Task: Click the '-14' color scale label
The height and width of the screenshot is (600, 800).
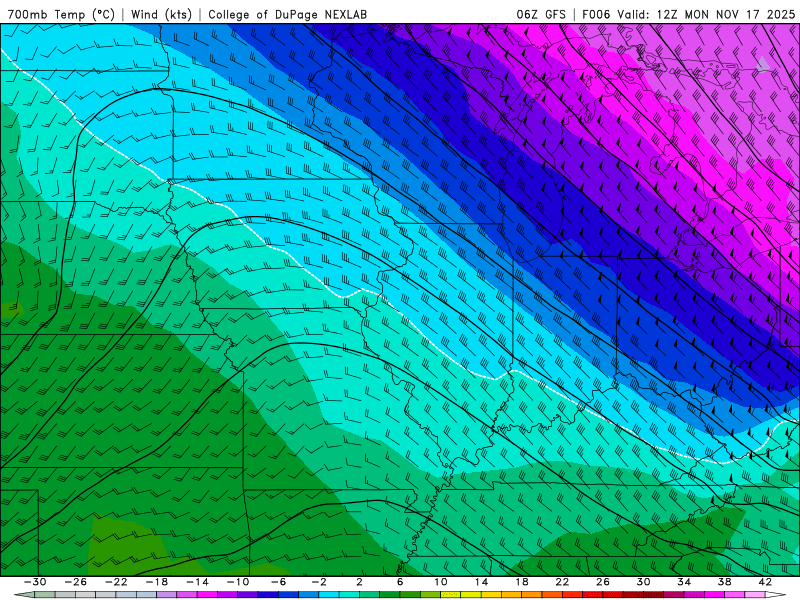Action: 197,582
